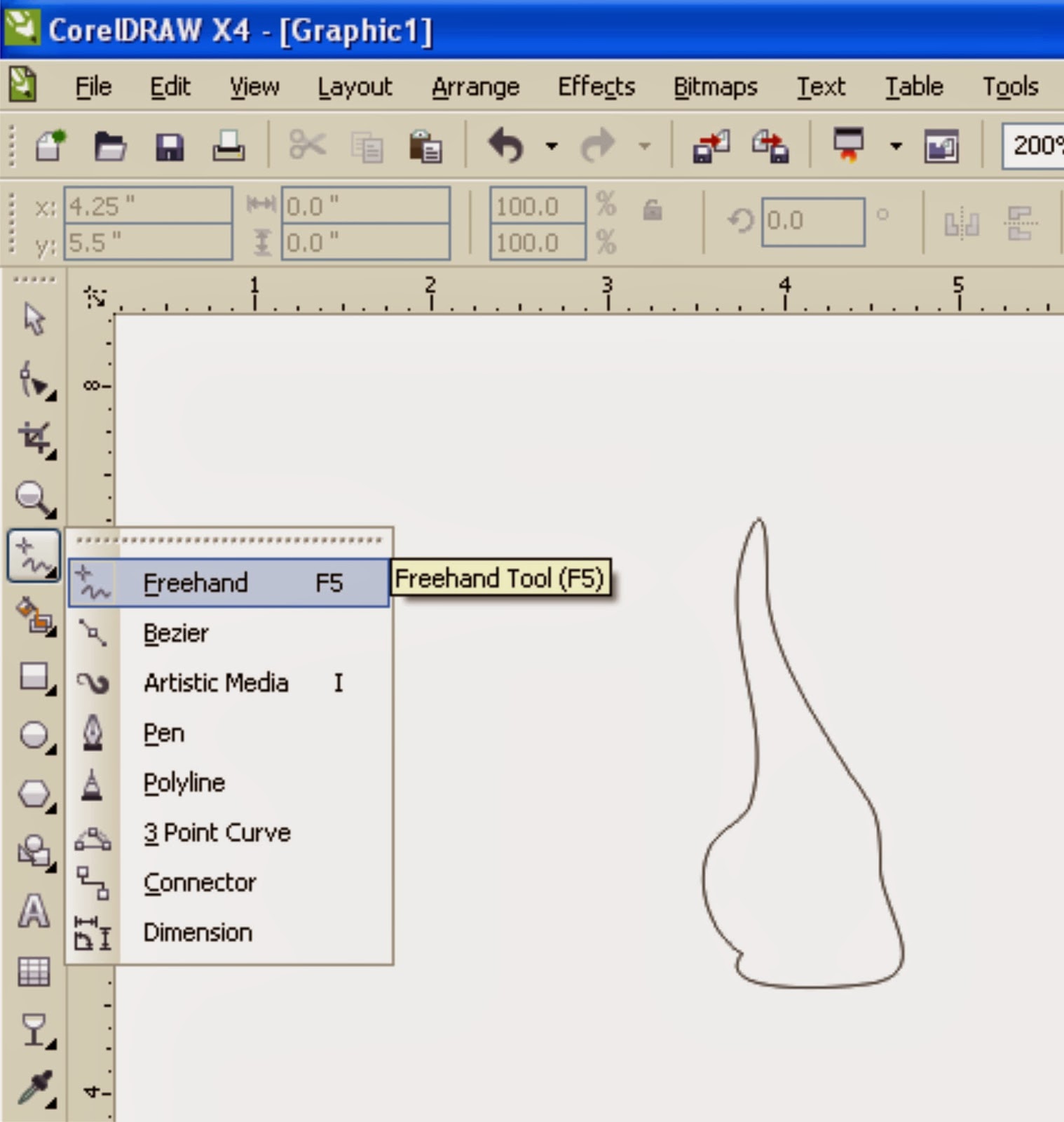Select the Zoom magnifier tool
This screenshot has width=1064, height=1122.
[35, 499]
